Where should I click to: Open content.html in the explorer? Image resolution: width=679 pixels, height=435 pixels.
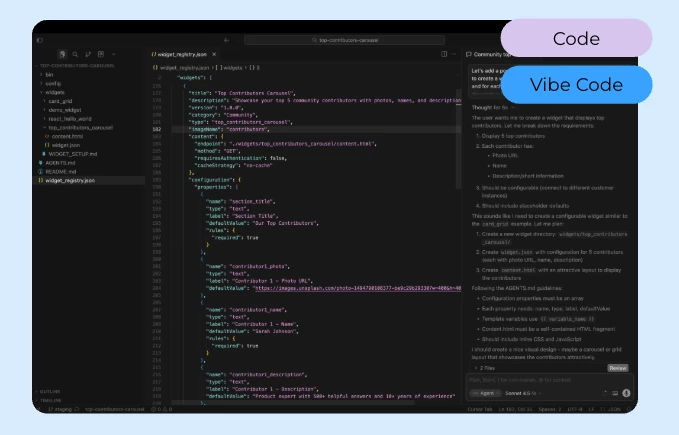pos(67,136)
